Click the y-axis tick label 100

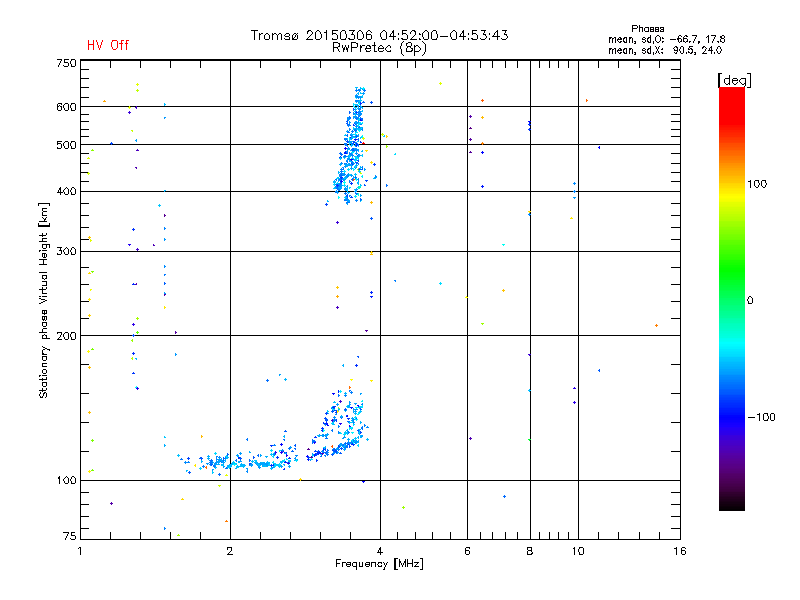66,480
